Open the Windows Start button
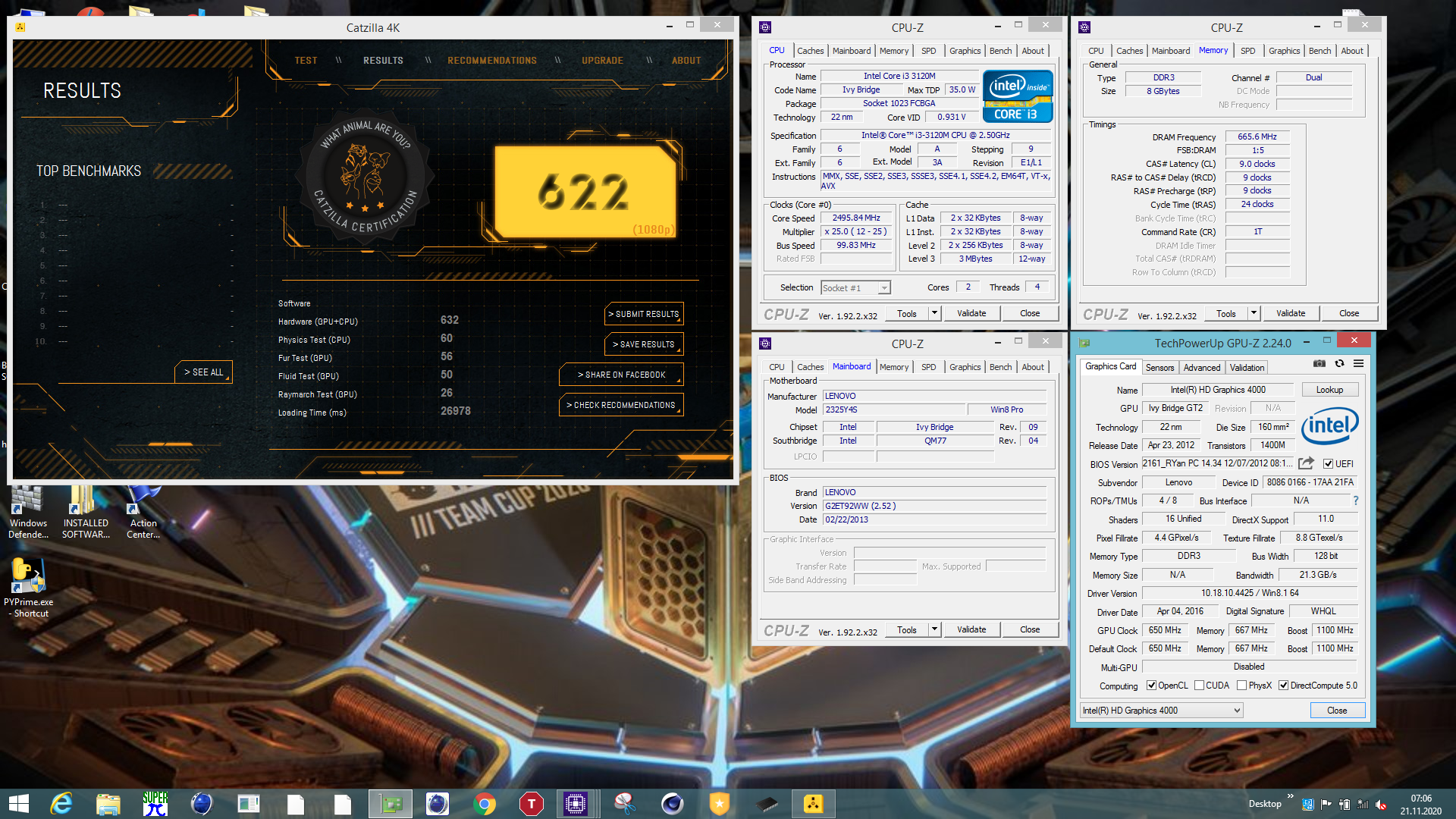This screenshot has height=819, width=1456. [19, 804]
